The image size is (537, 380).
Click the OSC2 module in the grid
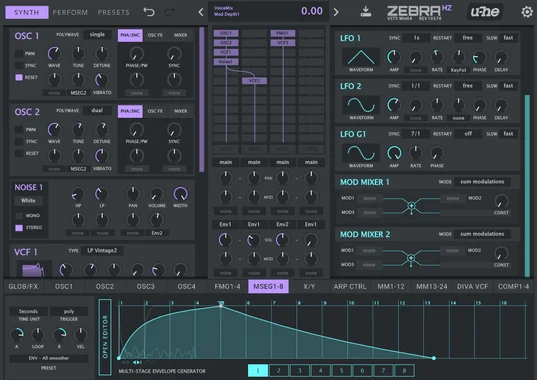226,43
